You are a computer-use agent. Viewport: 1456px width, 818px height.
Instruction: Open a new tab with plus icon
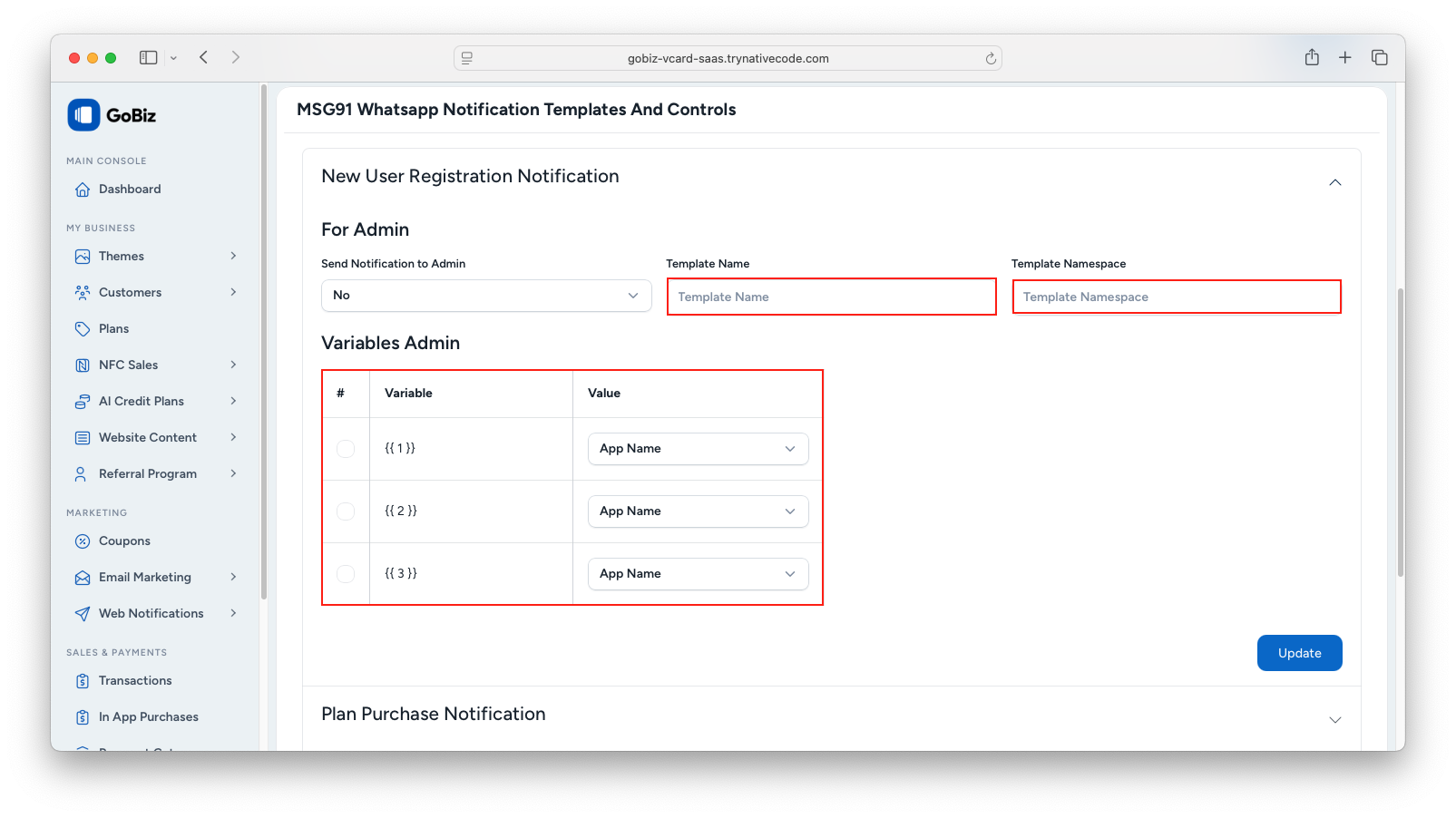click(1345, 57)
